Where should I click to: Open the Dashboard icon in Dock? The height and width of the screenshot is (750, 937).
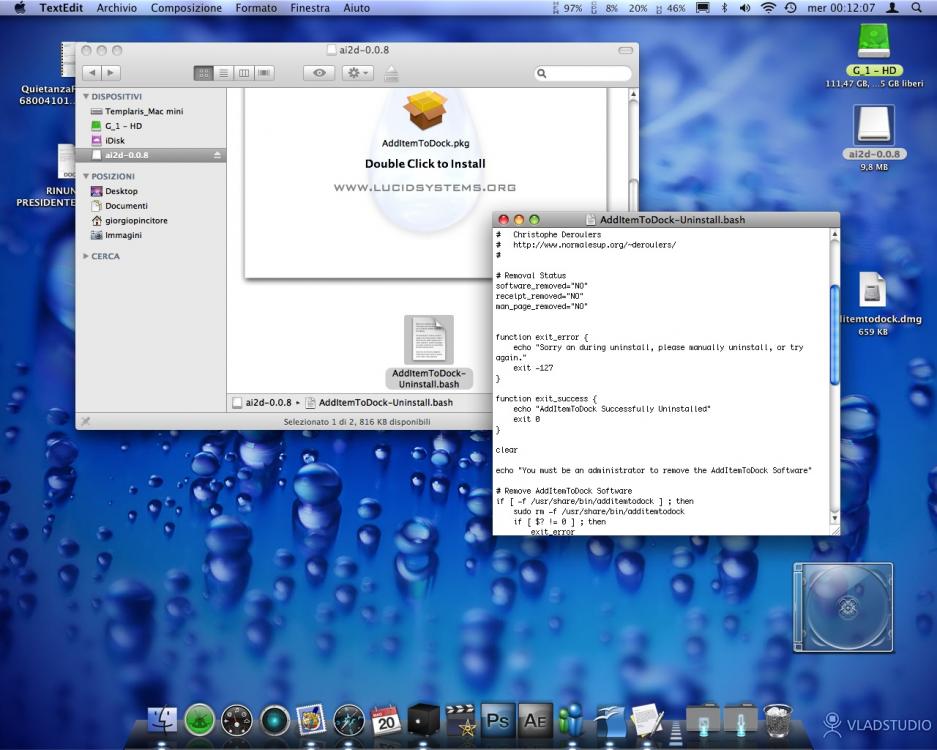point(237,720)
